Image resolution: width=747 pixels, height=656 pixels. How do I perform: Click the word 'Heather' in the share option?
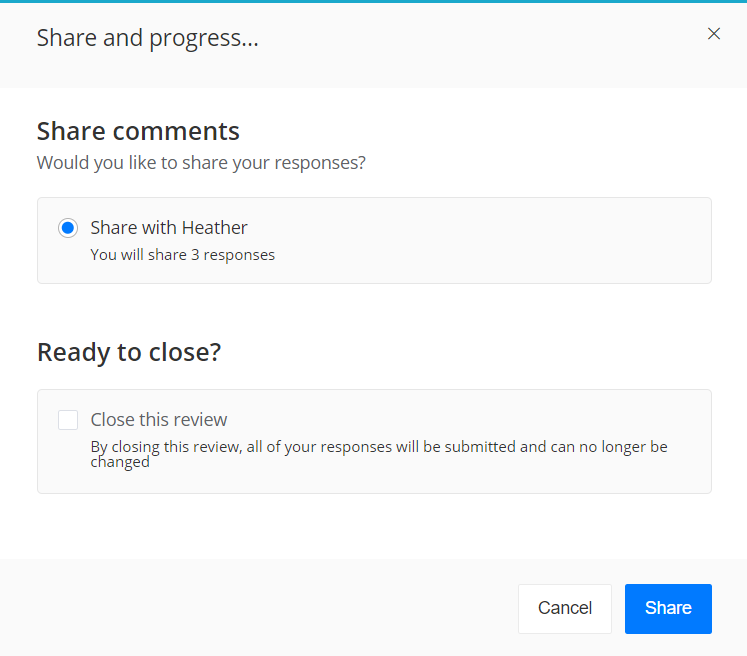point(214,228)
